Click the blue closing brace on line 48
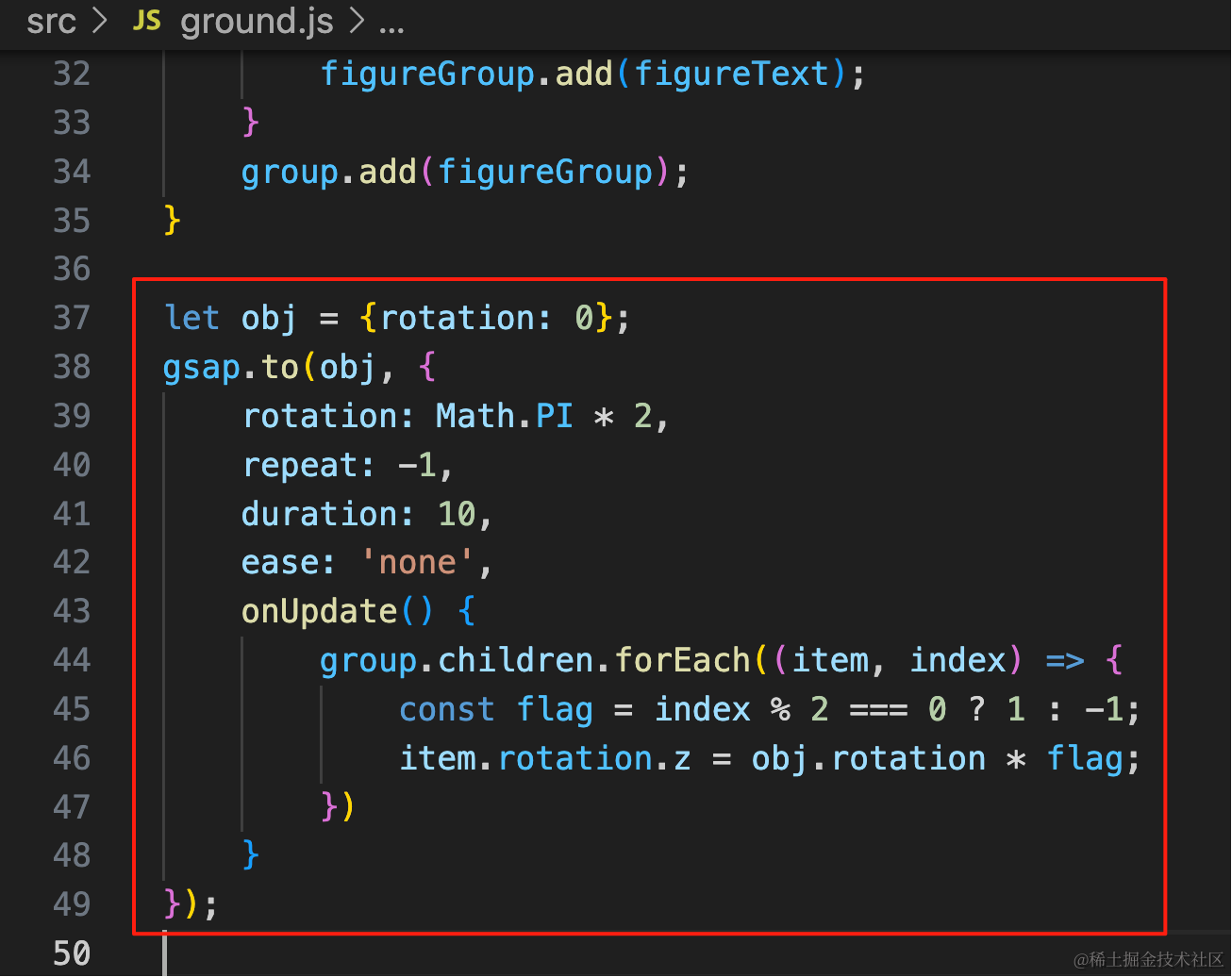 coord(250,855)
